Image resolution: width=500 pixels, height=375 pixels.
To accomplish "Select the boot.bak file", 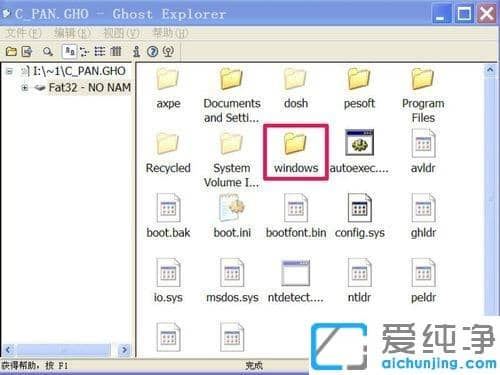I will [x=168, y=217].
